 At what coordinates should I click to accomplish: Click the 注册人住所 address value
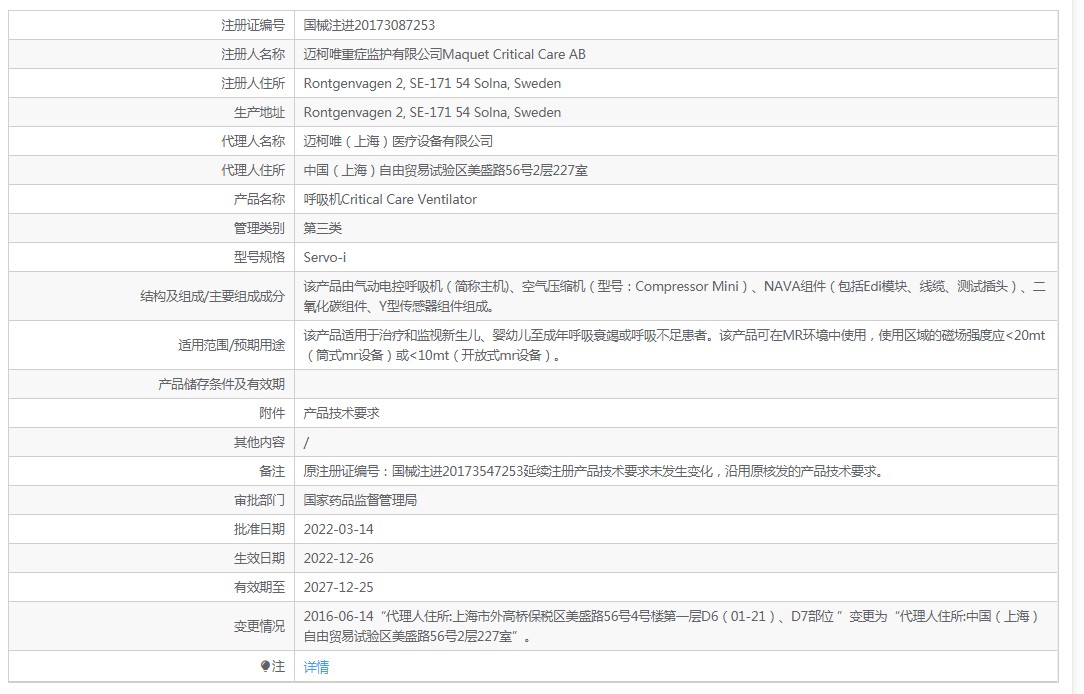[x=432, y=84]
